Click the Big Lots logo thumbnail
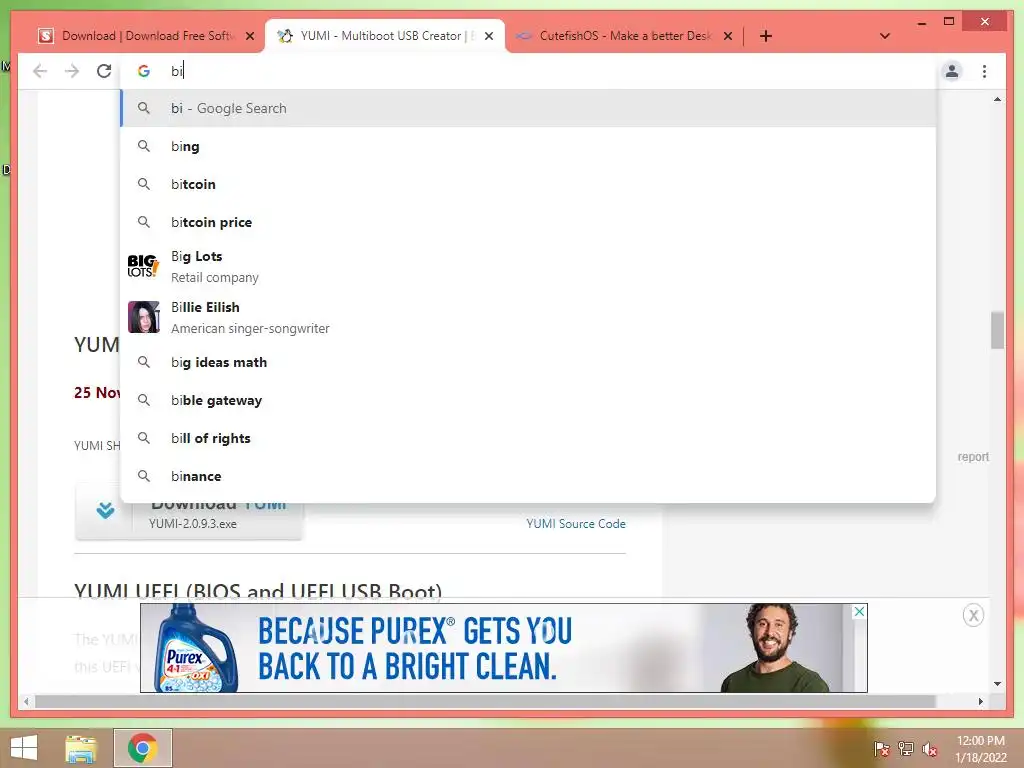This screenshot has height=768, width=1024. click(143, 266)
